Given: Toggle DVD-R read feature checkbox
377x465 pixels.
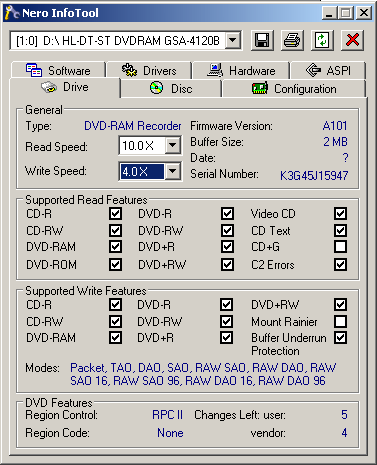Looking at the screenshot, I should click(x=227, y=213).
